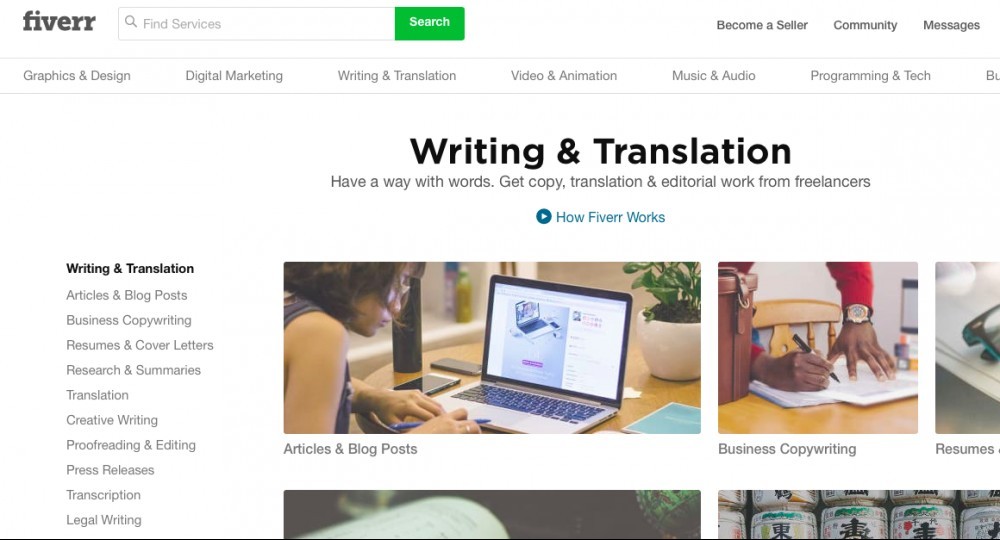Open Business Copywriting image card

(x=818, y=347)
